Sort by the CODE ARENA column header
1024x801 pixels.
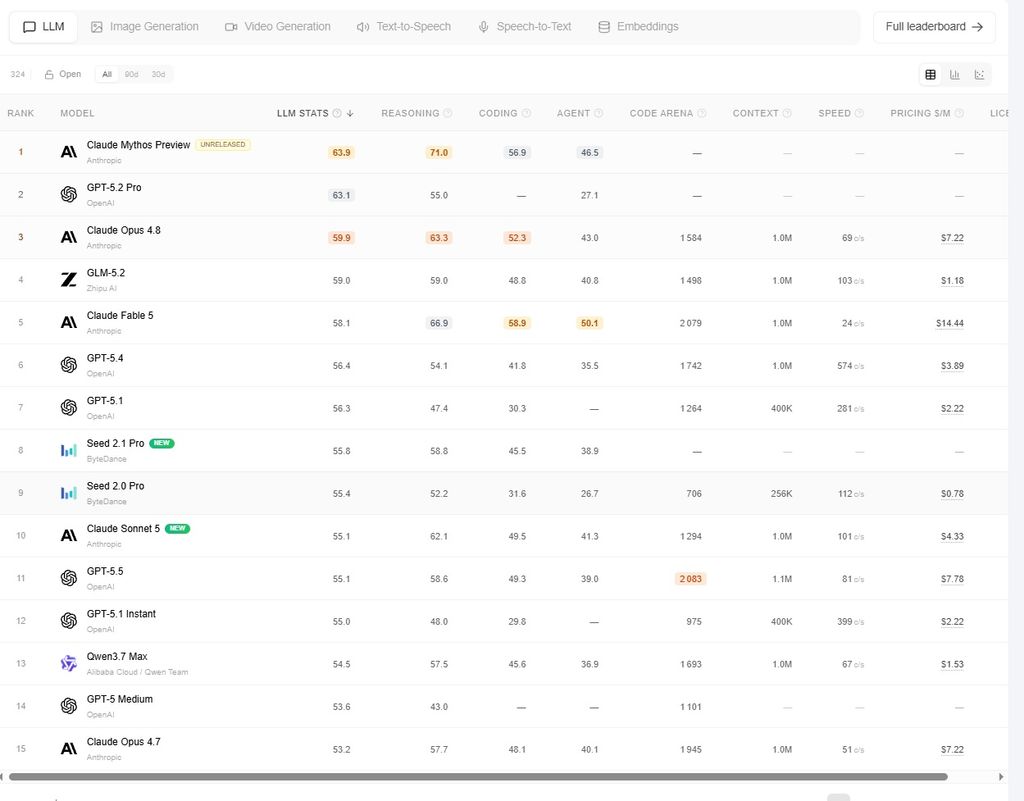click(x=661, y=114)
